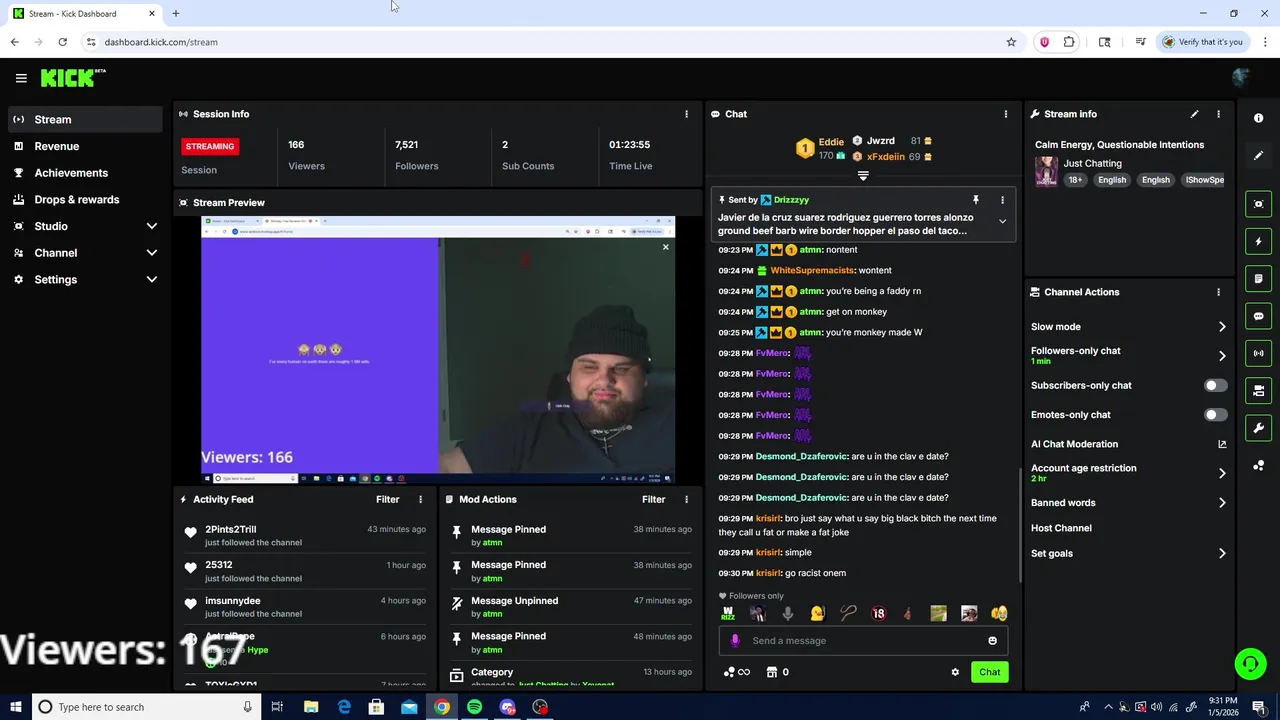Open Set goals options

(1128, 553)
